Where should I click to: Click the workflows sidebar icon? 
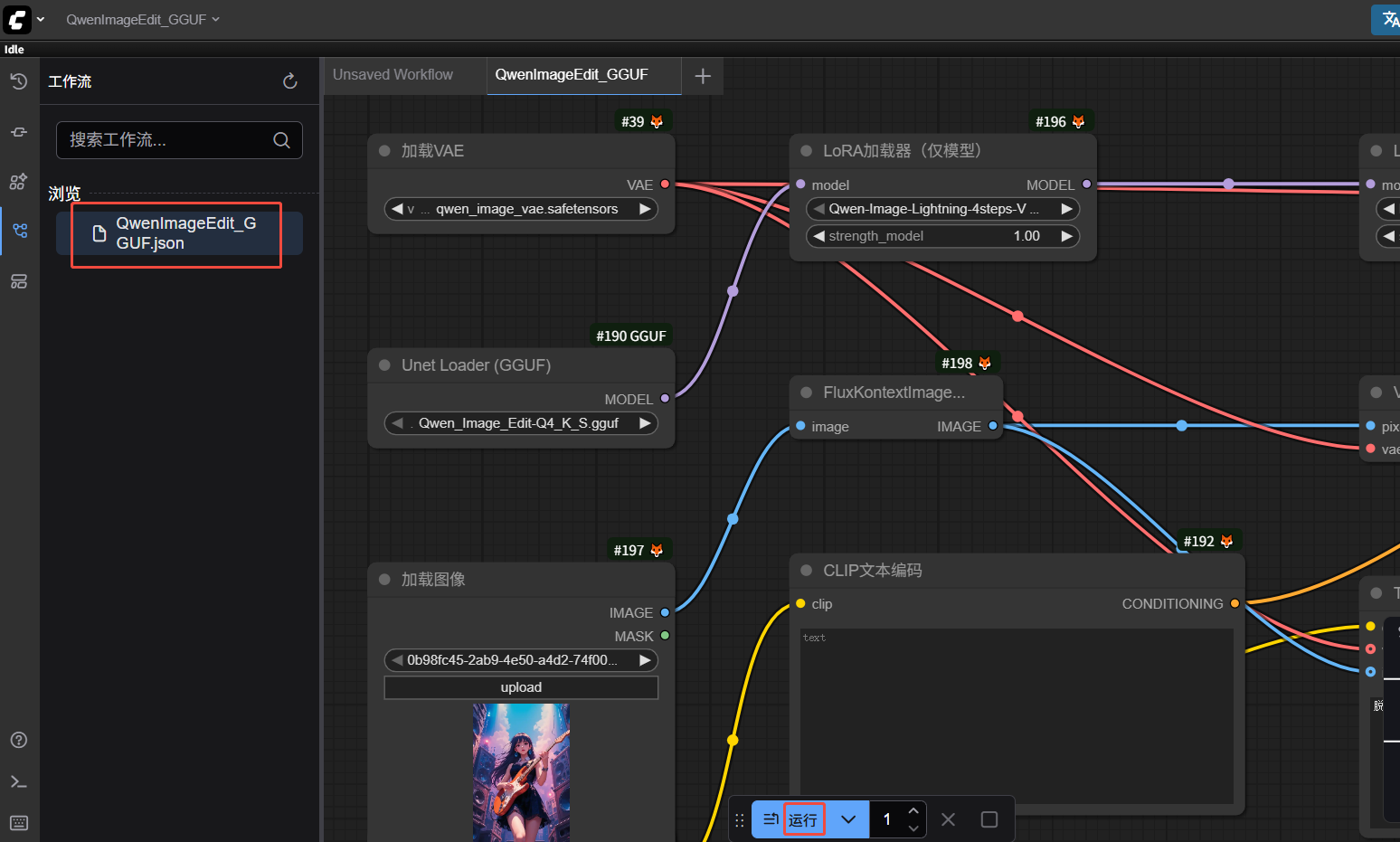click(19, 231)
